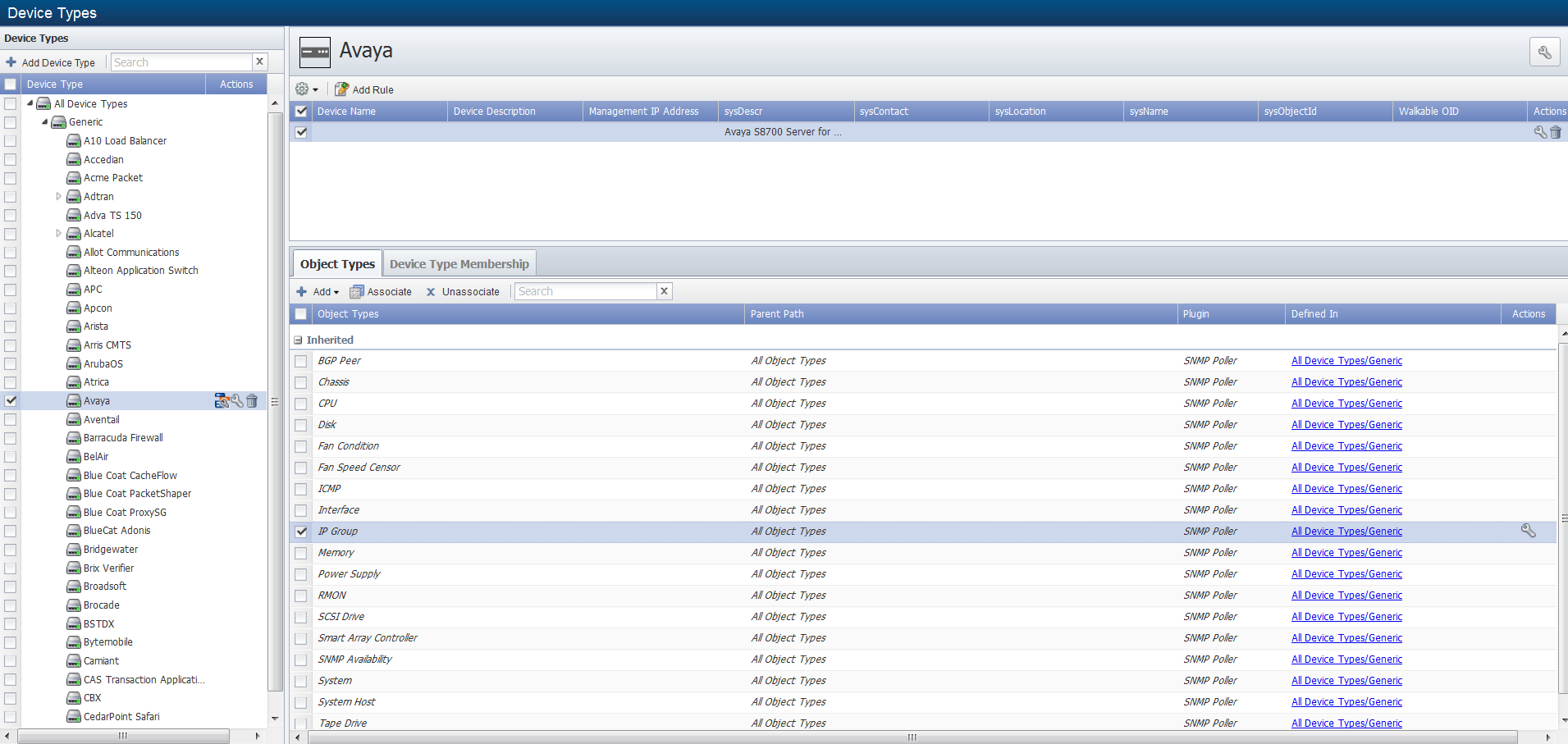Click the Blue Coat ProxySG device icon
This screenshot has width=1568, height=744.
tap(74, 513)
